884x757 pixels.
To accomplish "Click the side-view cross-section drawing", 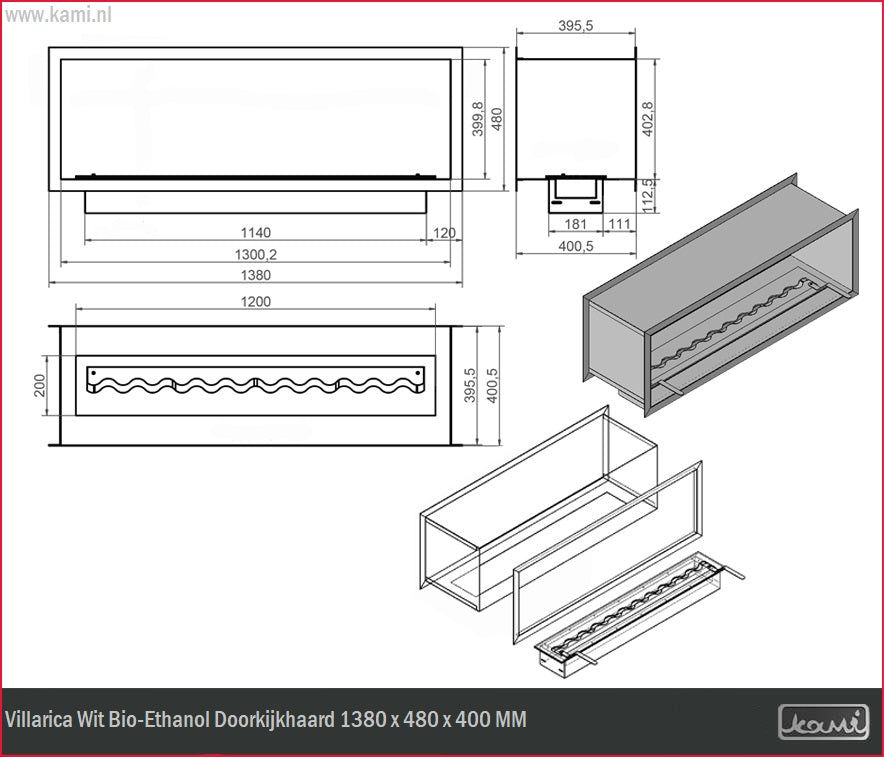I will tap(577, 118).
